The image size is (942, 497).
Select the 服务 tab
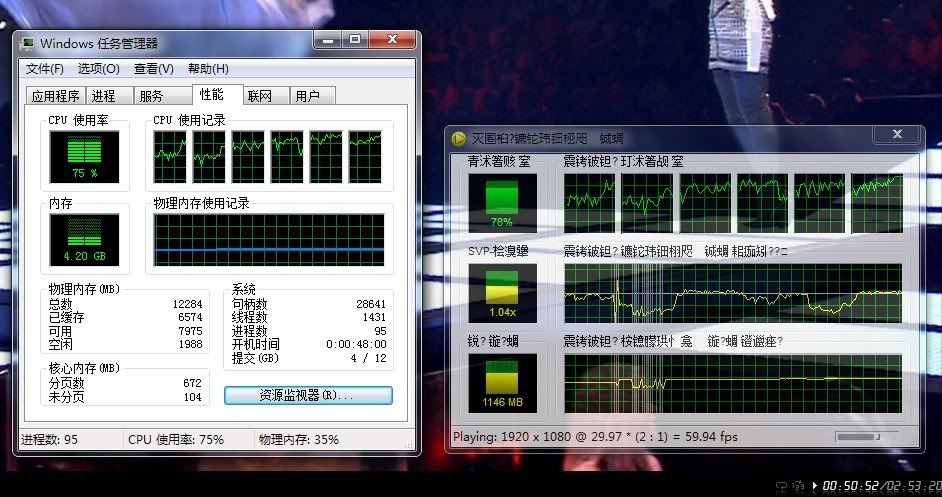[152, 96]
